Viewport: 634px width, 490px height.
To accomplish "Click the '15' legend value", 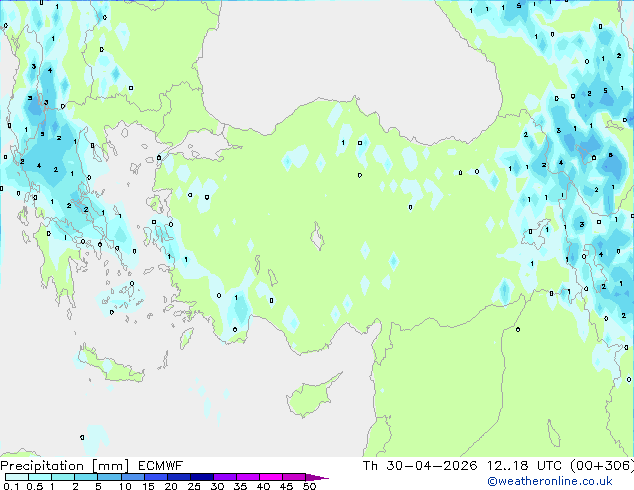I will [148, 486].
